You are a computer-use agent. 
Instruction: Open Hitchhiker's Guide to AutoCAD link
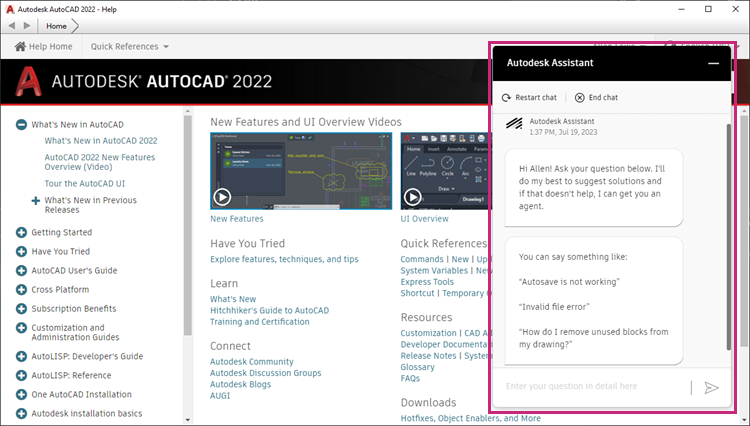270,311
